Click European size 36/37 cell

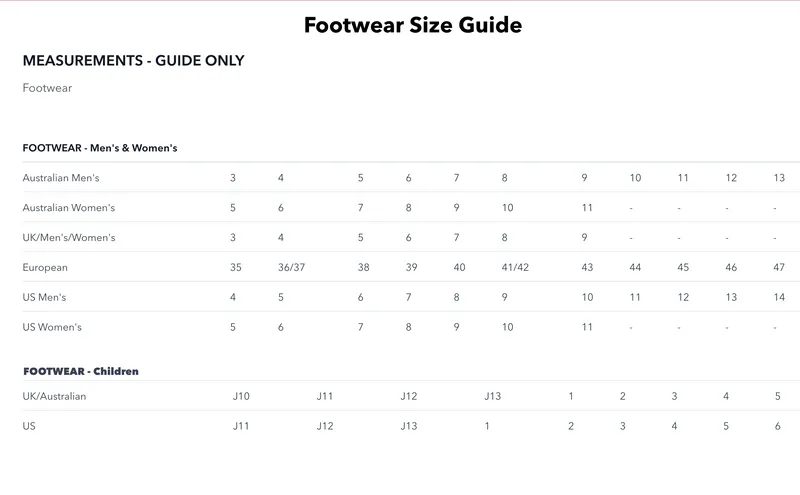click(x=291, y=268)
